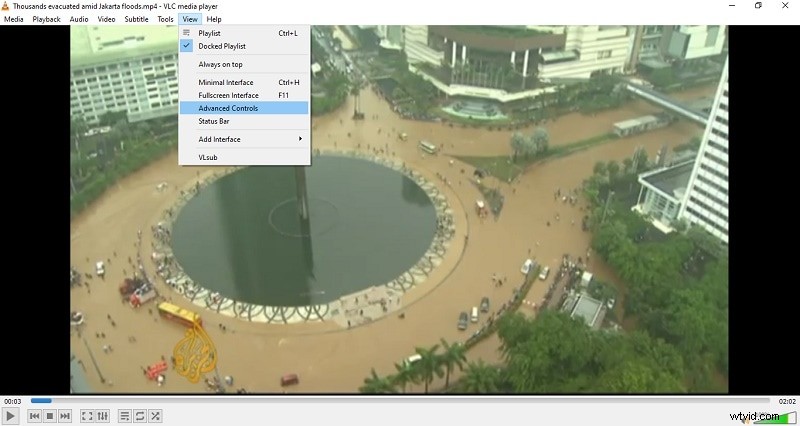800x426 pixels.
Task: Open VLsub from View menu
Action: coord(244,158)
